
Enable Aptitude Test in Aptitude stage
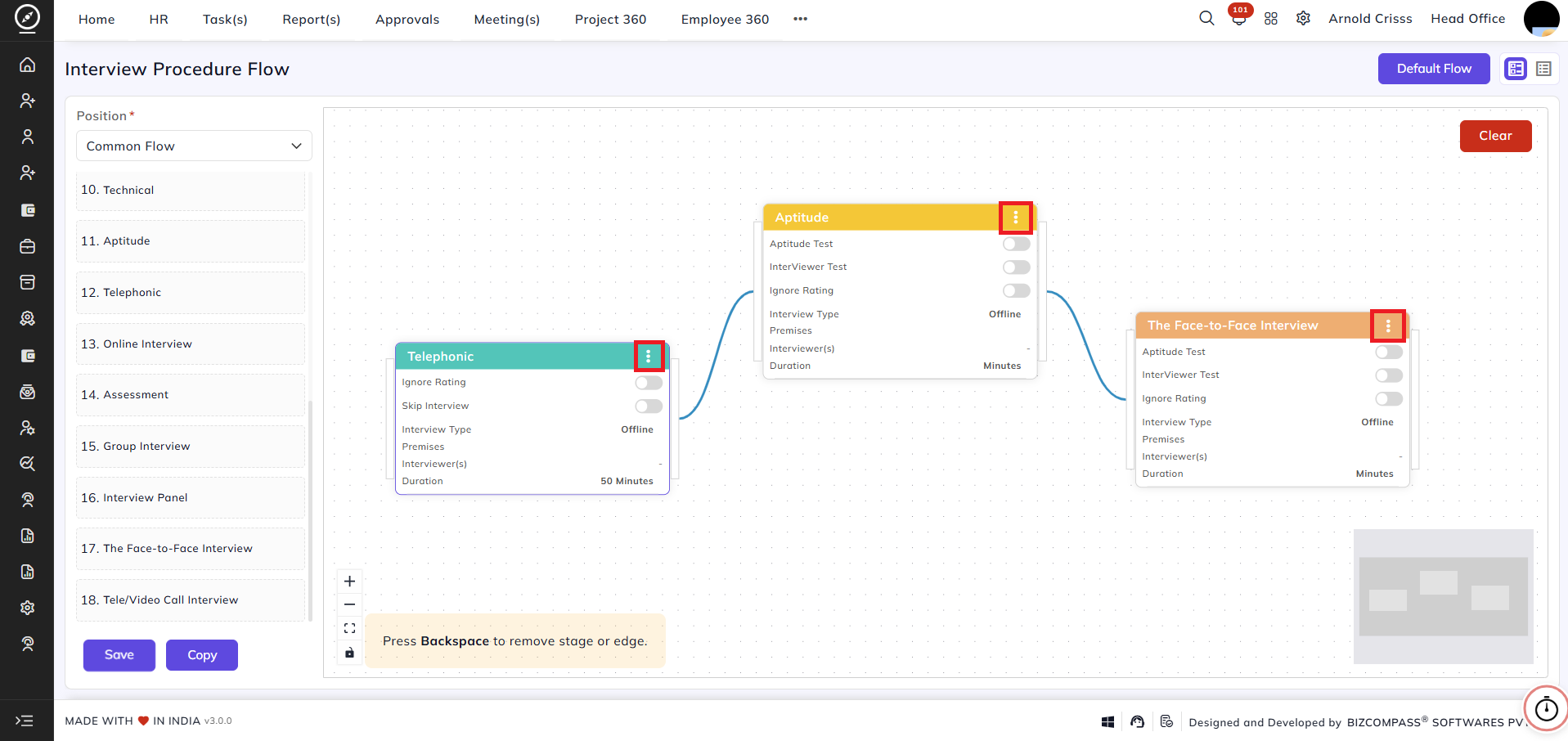coord(1017,244)
